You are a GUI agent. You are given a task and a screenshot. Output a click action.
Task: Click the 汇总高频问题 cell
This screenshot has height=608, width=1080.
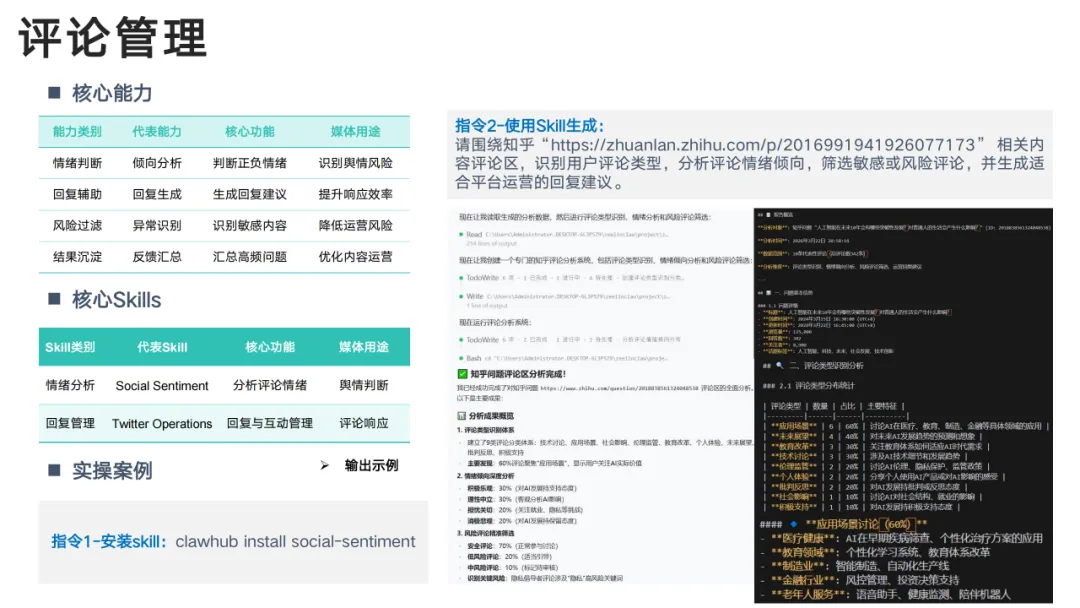point(249,257)
